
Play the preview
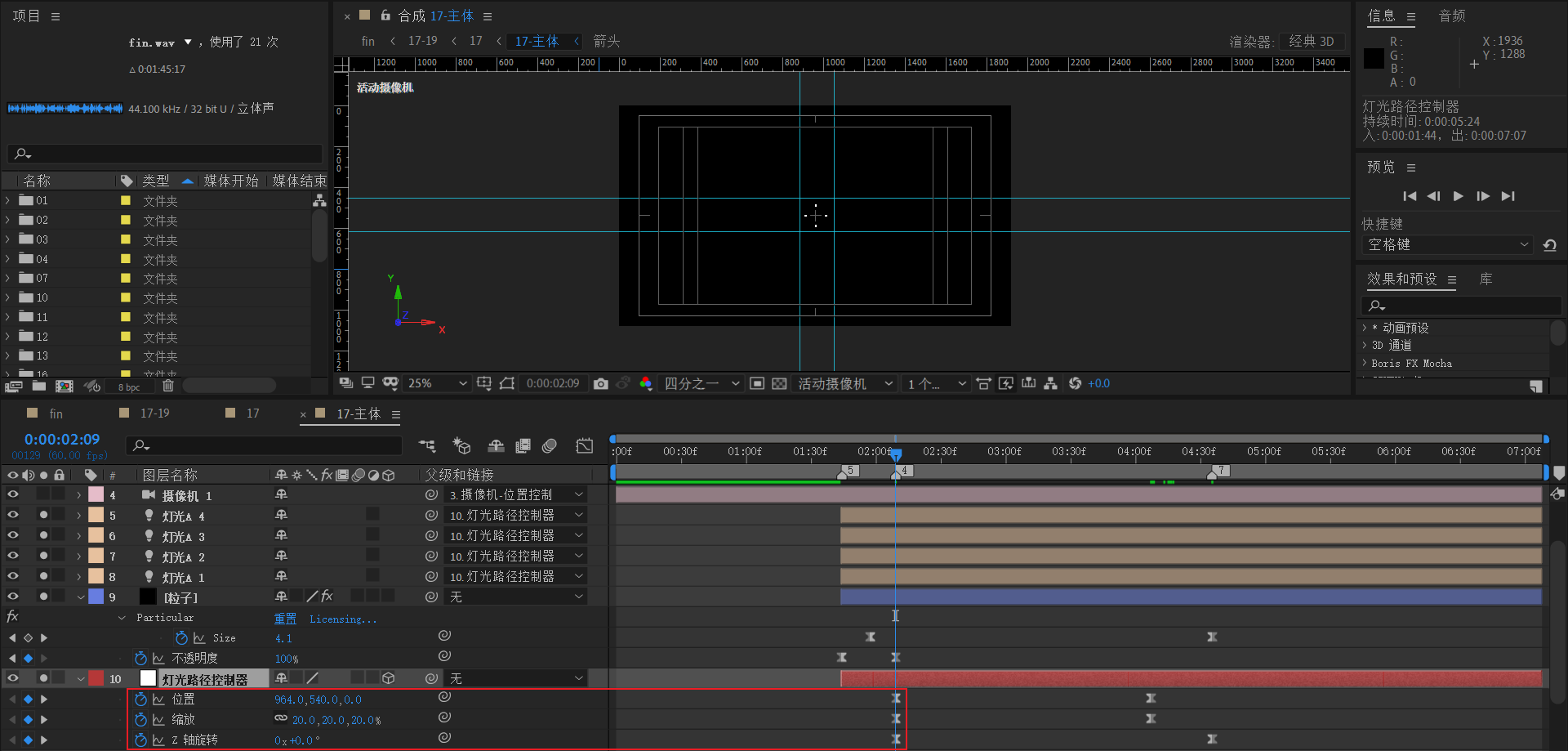(1459, 195)
